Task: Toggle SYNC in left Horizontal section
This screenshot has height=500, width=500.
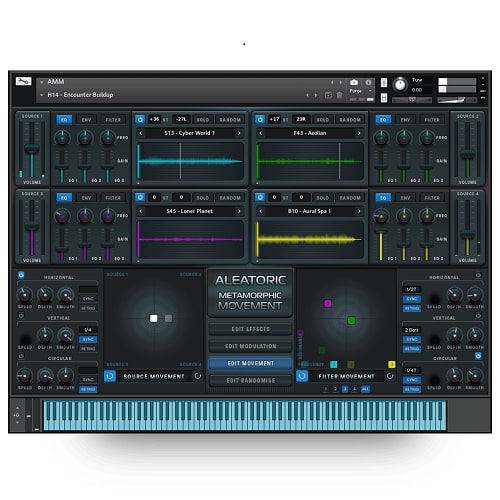Action: 88,299
